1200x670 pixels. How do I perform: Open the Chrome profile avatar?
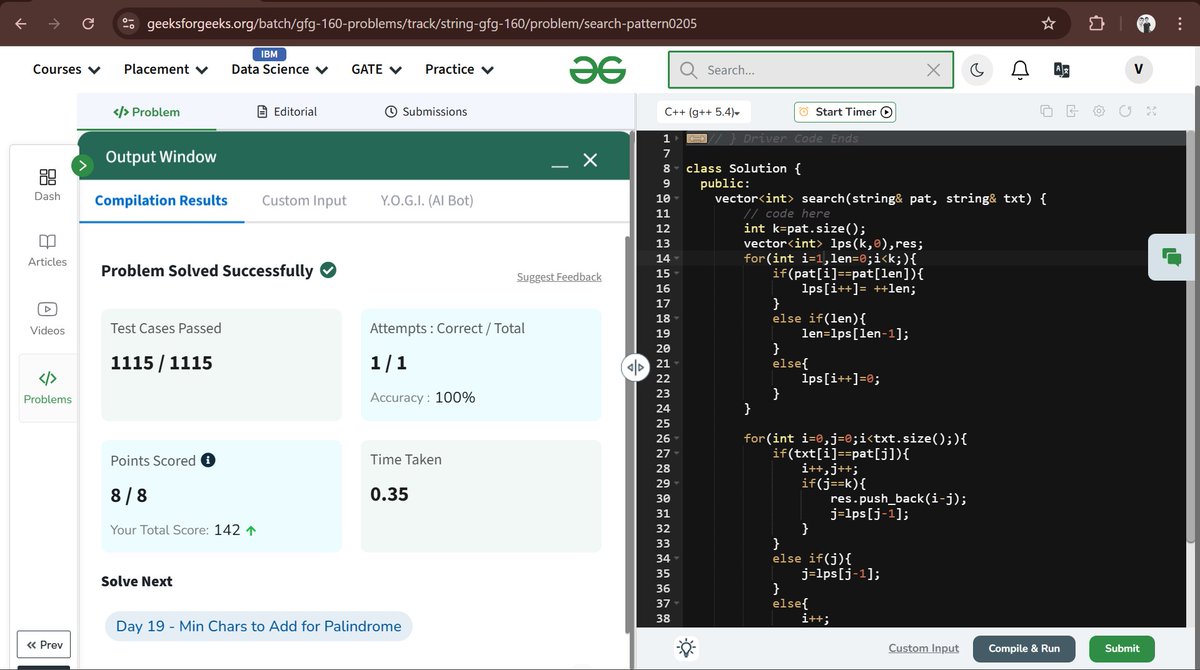point(1147,23)
